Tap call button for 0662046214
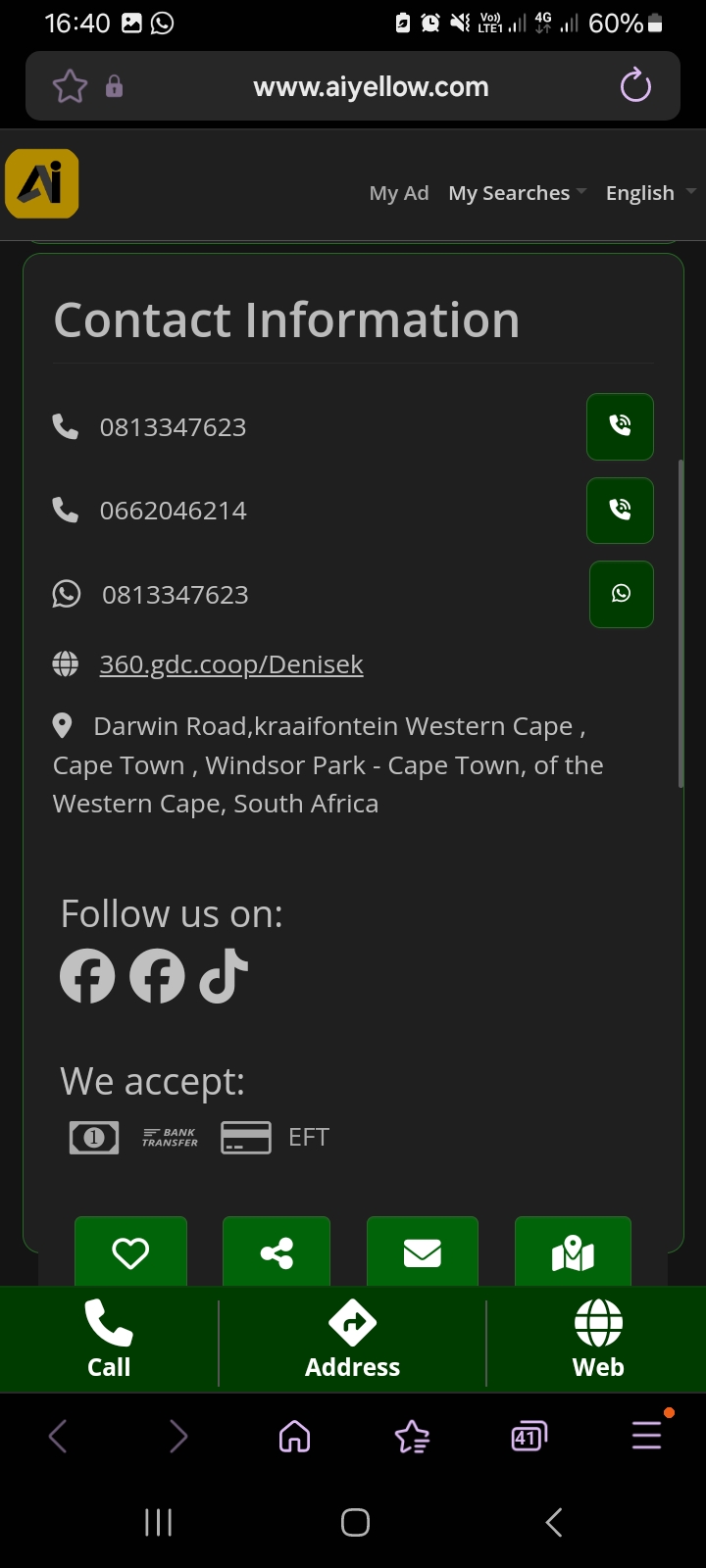 pos(620,510)
